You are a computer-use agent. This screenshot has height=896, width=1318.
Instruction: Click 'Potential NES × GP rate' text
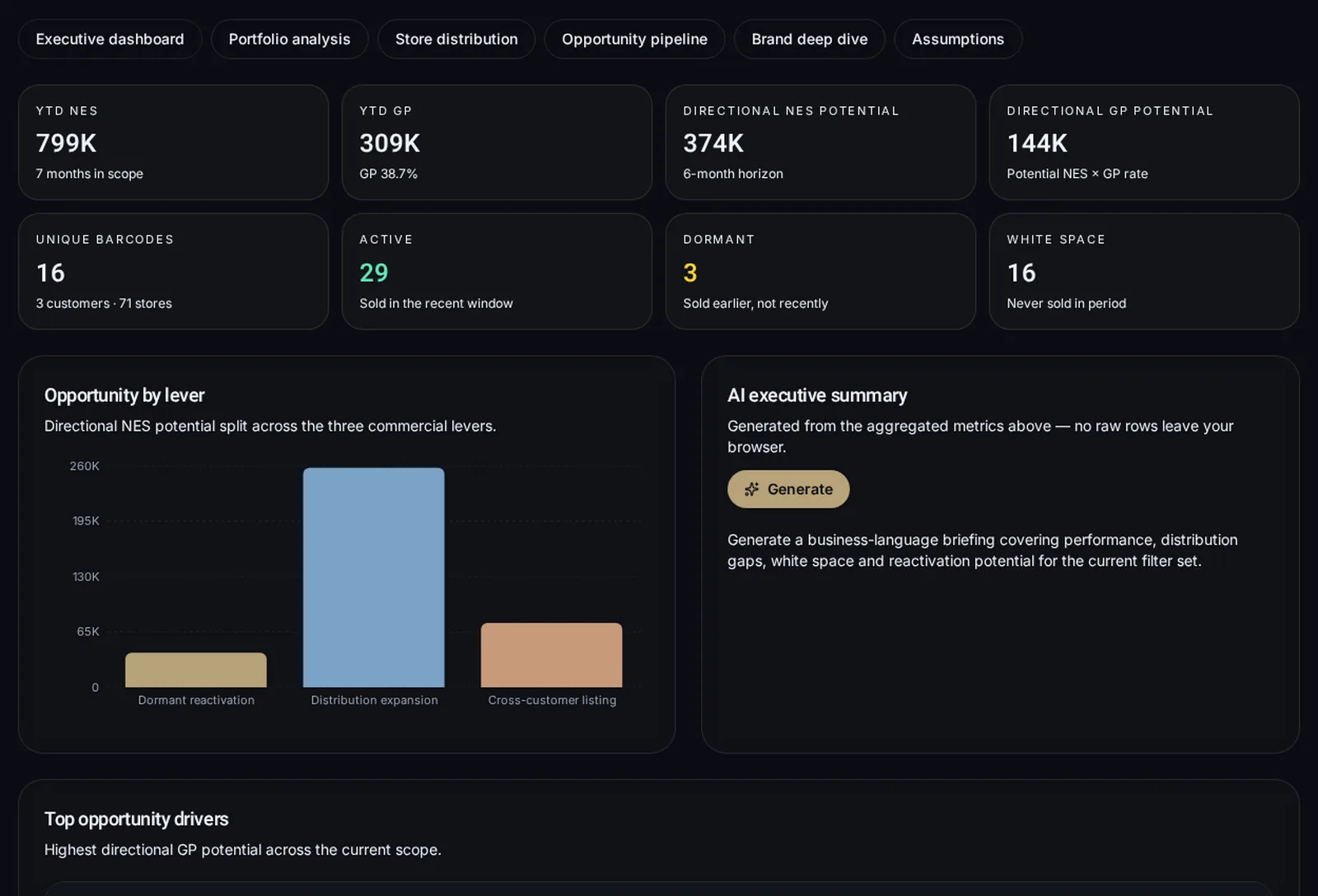pos(1077,174)
